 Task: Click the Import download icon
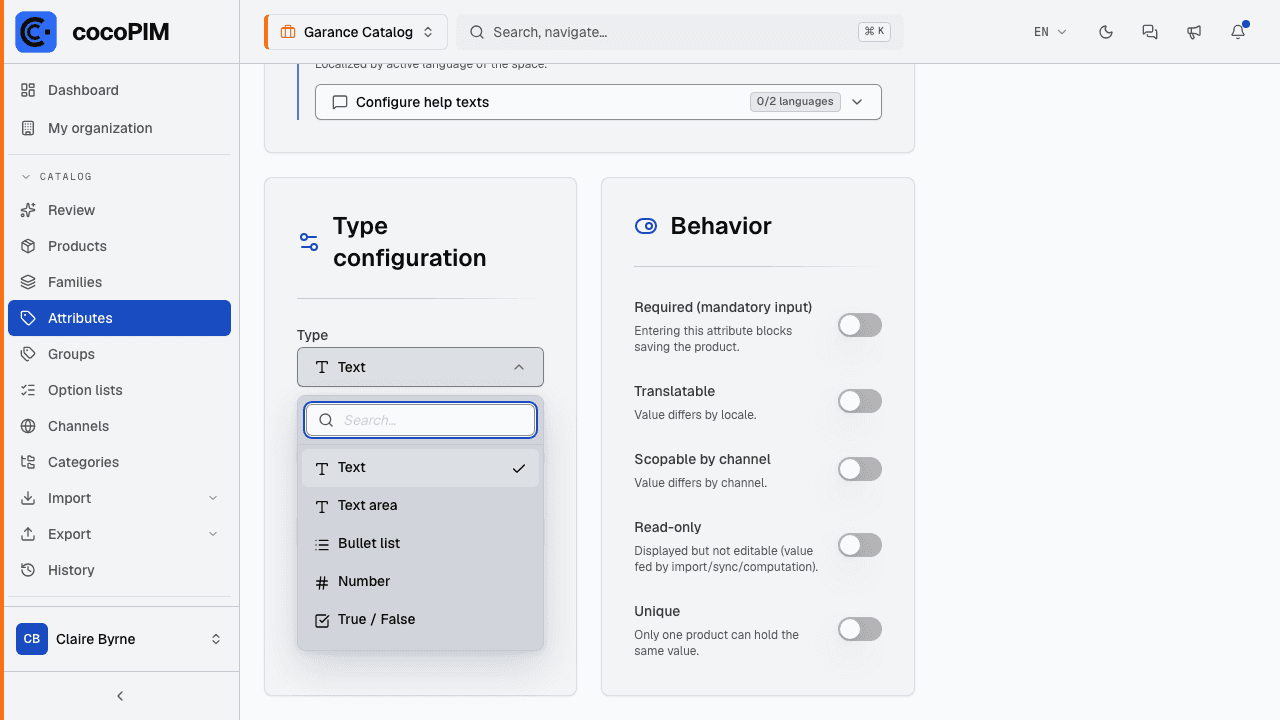(x=28, y=498)
